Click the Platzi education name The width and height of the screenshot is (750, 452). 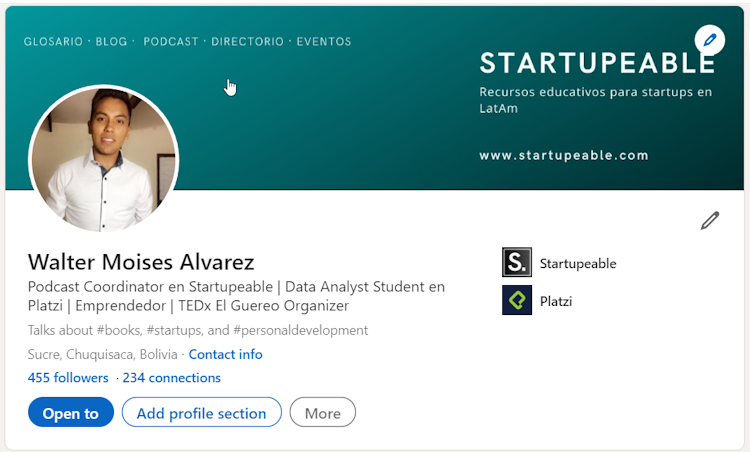pos(556,301)
